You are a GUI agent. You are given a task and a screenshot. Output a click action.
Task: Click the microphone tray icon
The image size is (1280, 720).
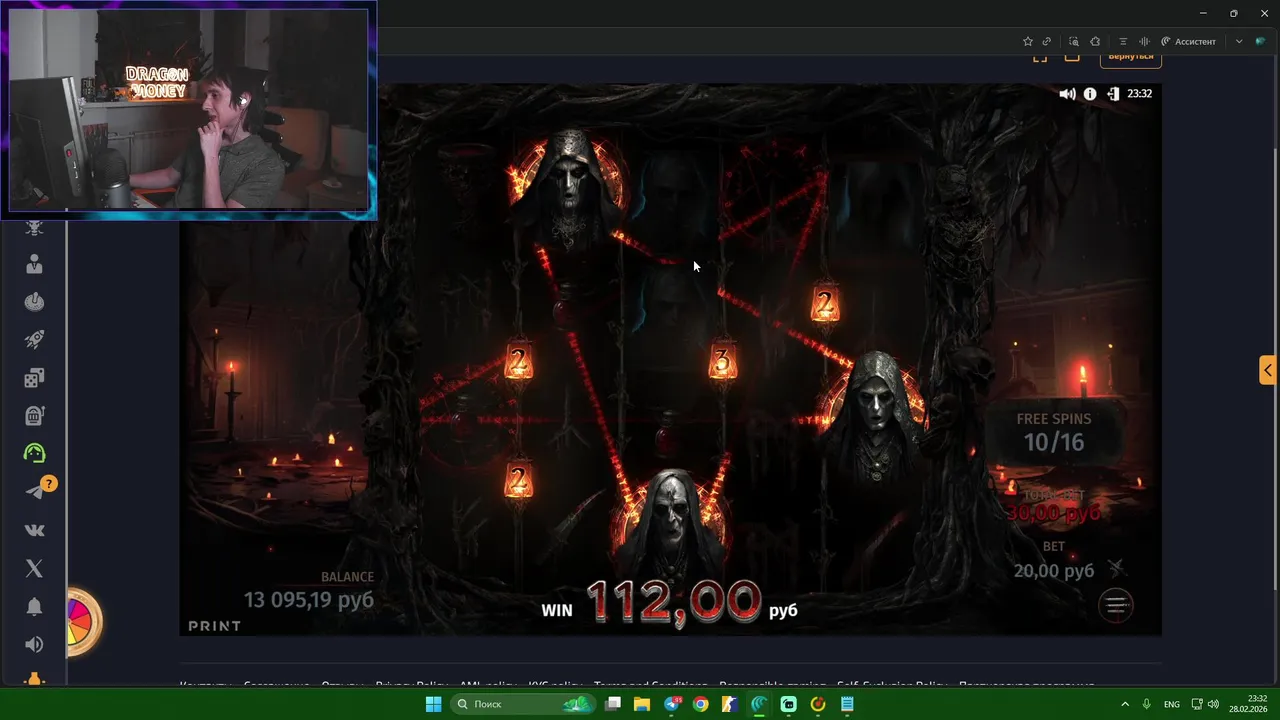tap(1147, 704)
